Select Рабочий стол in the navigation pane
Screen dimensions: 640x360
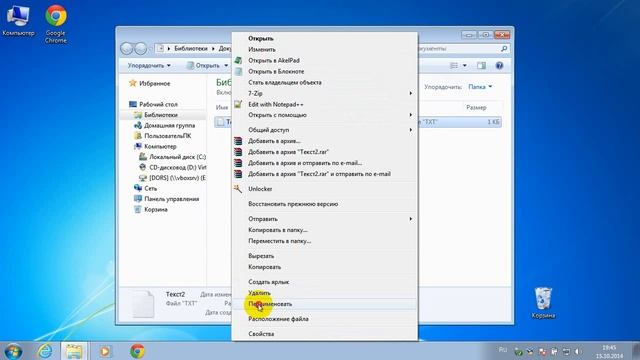158,104
